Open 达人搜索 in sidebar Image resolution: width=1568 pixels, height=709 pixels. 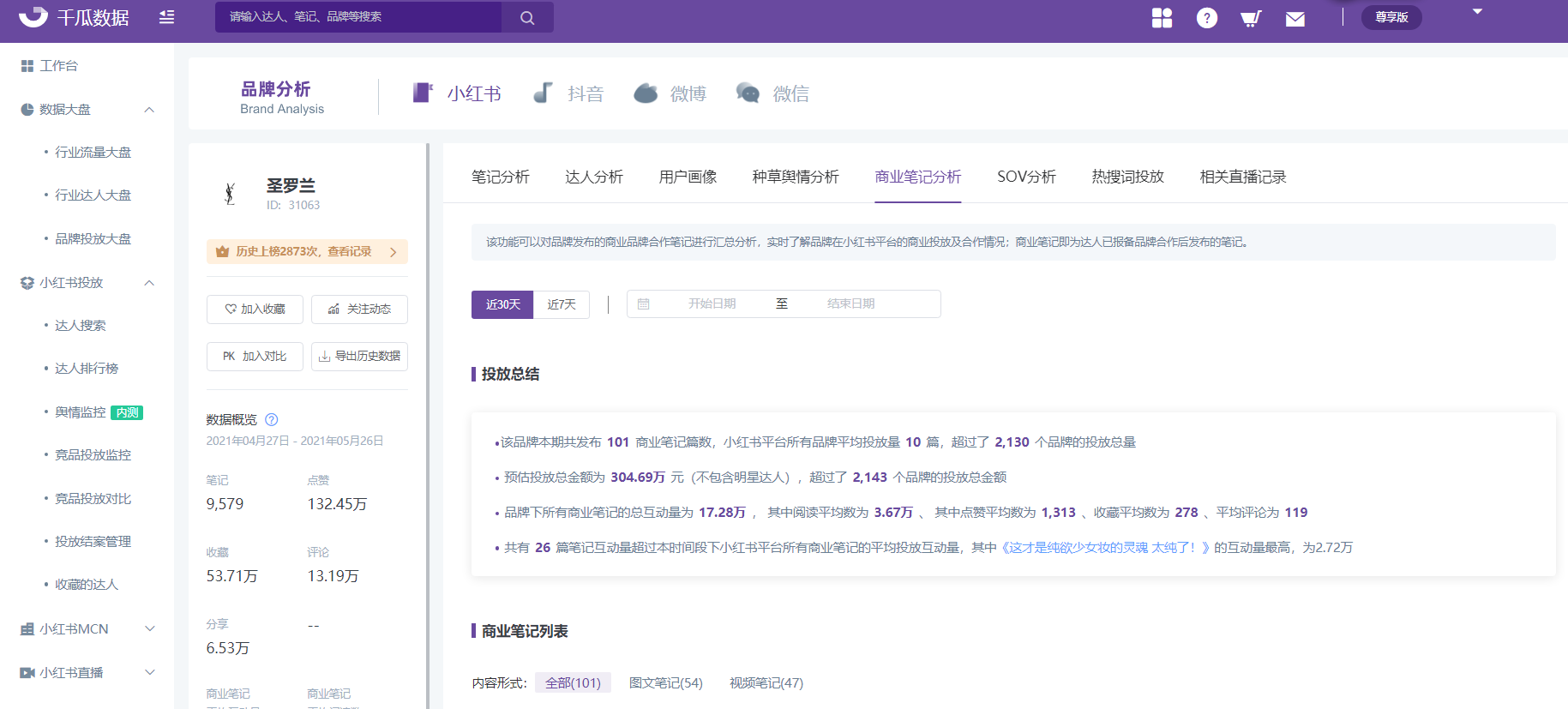pyautogui.click(x=81, y=326)
